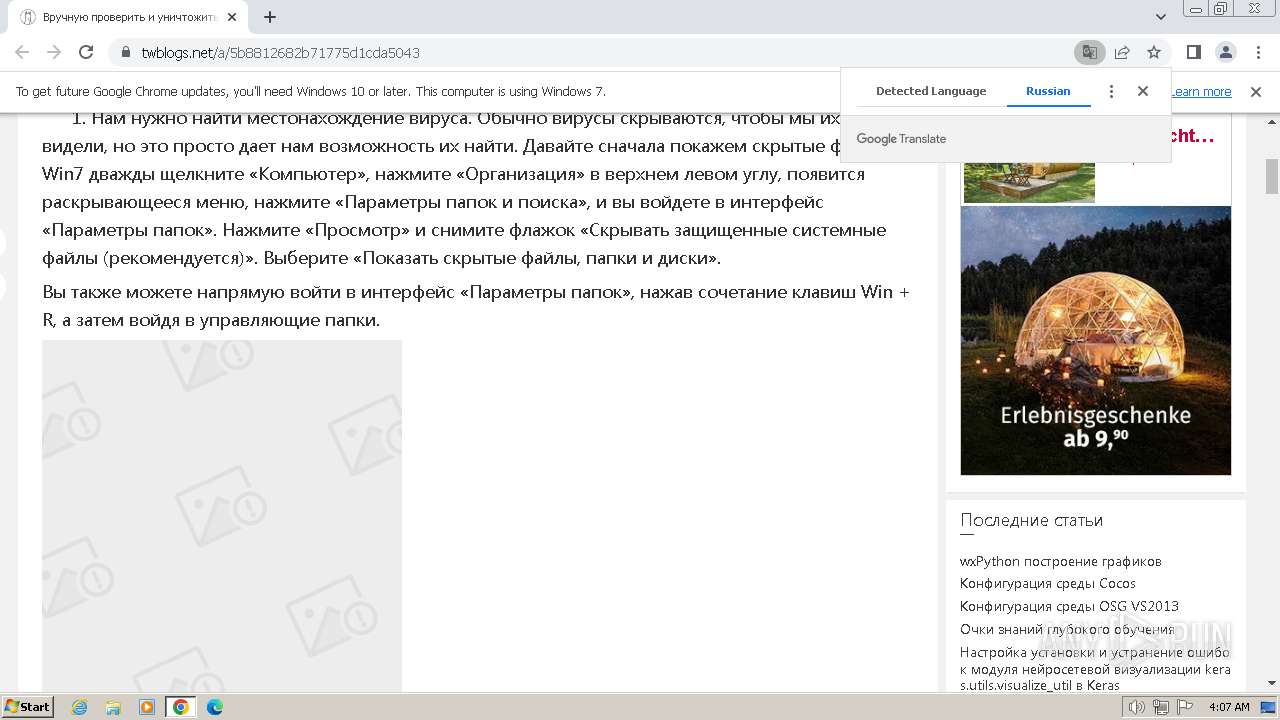
Task: Open a new browser tab
Action: [270, 17]
